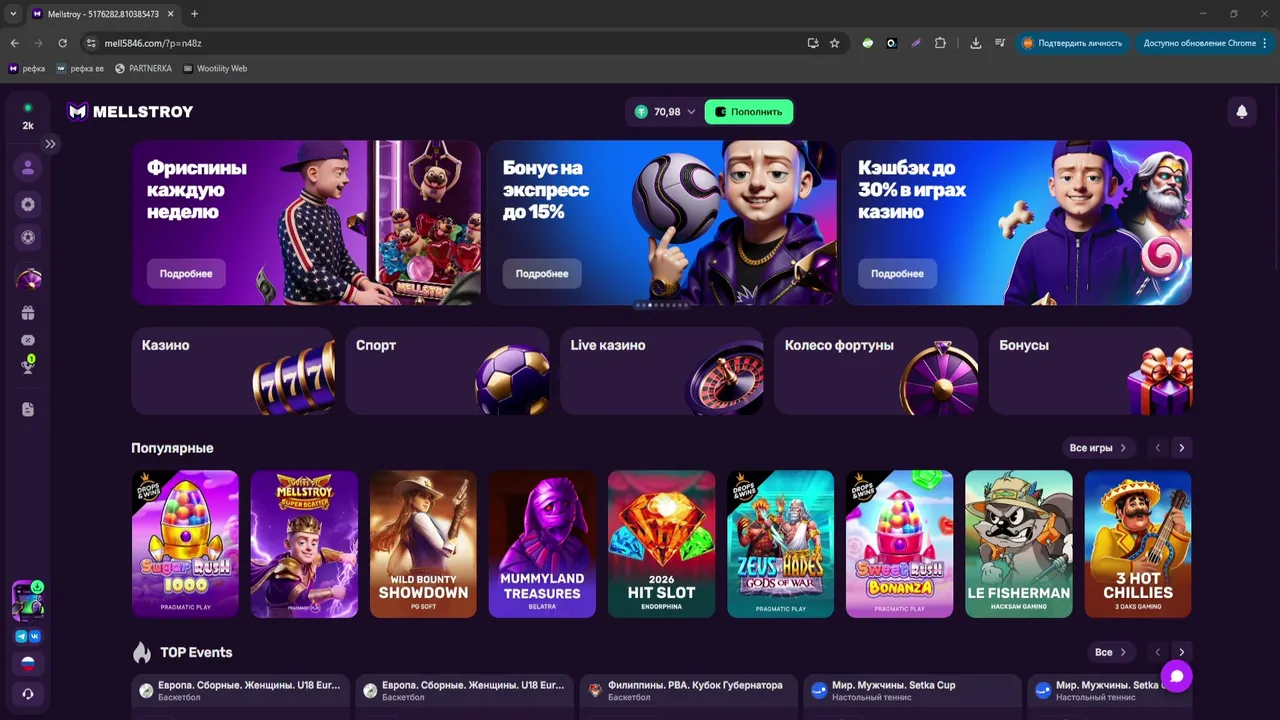Open the live chat bubble
This screenshot has width=1280, height=720.
(1177, 676)
